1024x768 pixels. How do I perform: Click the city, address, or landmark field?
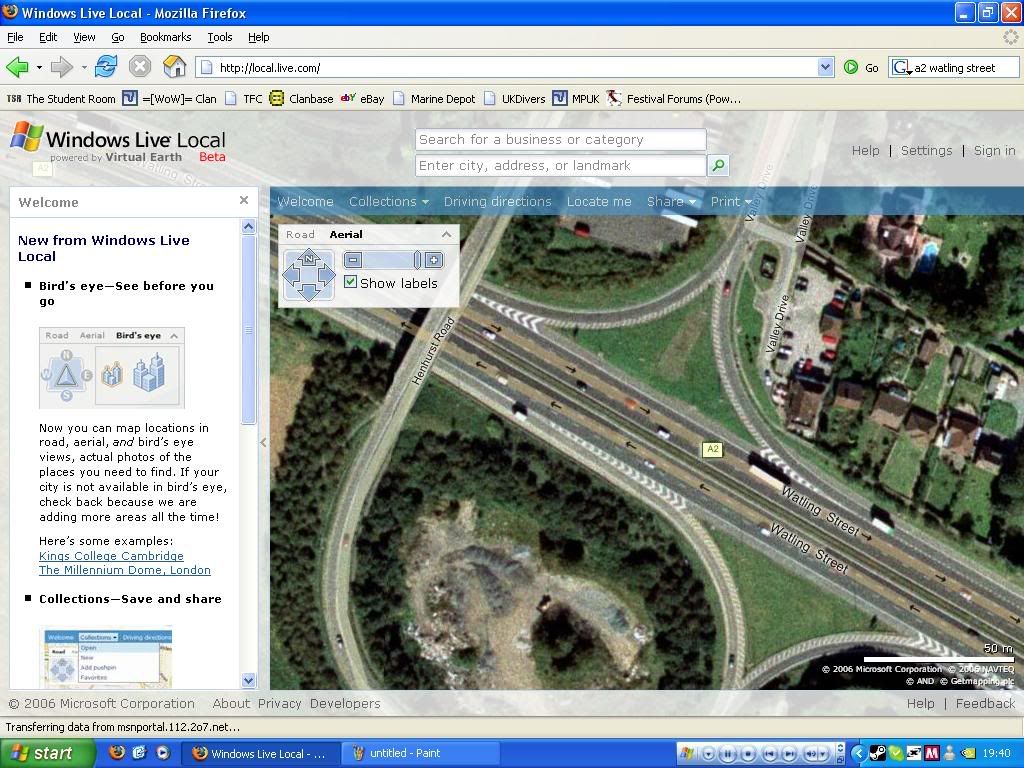[560, 165]
